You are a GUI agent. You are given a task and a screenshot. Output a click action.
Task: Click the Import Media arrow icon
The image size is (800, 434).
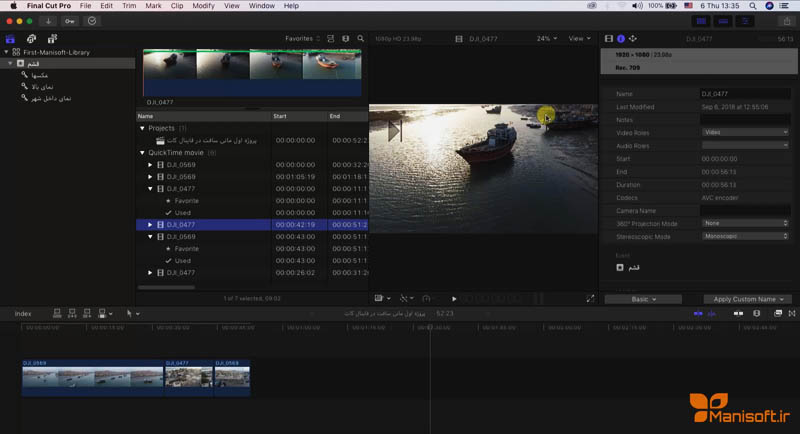(48, 21)
